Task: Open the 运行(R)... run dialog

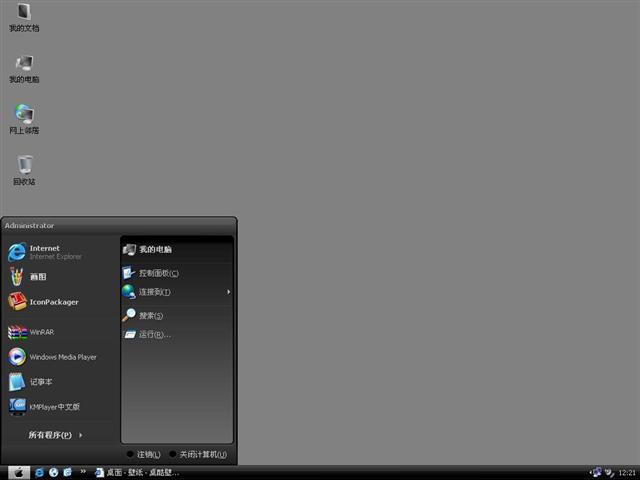Action: [177, 335]
